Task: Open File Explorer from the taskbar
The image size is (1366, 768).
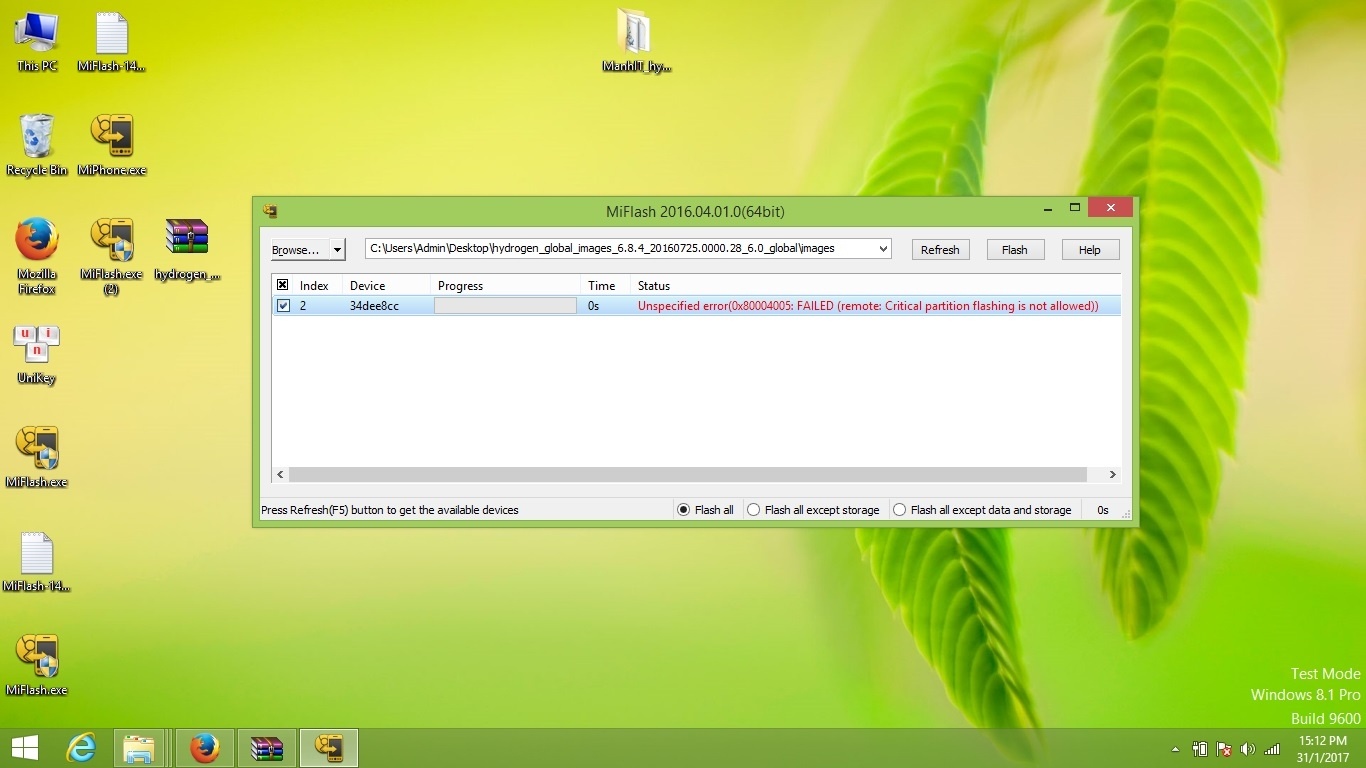Action: pyautogui.click(x=139, y=748)
